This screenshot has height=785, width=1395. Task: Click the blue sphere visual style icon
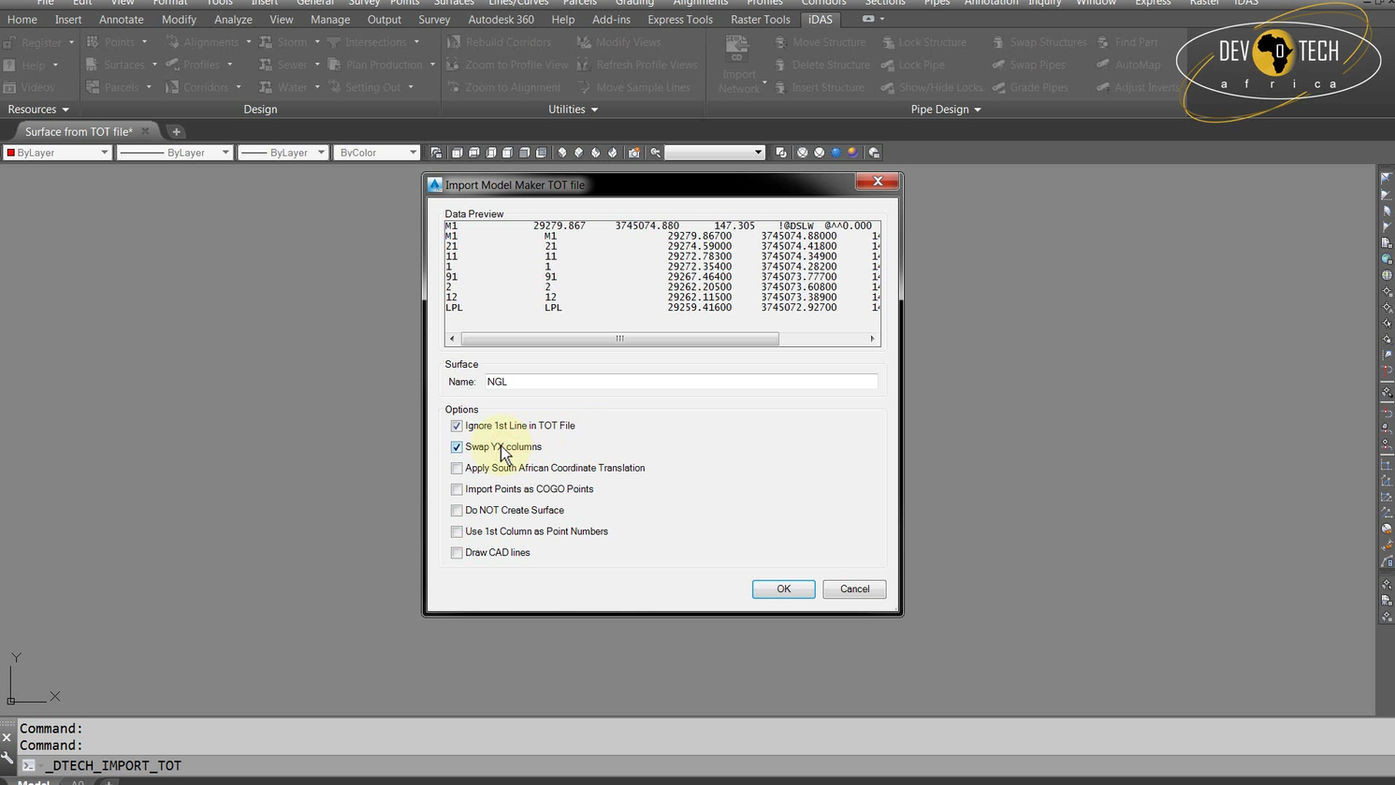click(x=836, y=153)
